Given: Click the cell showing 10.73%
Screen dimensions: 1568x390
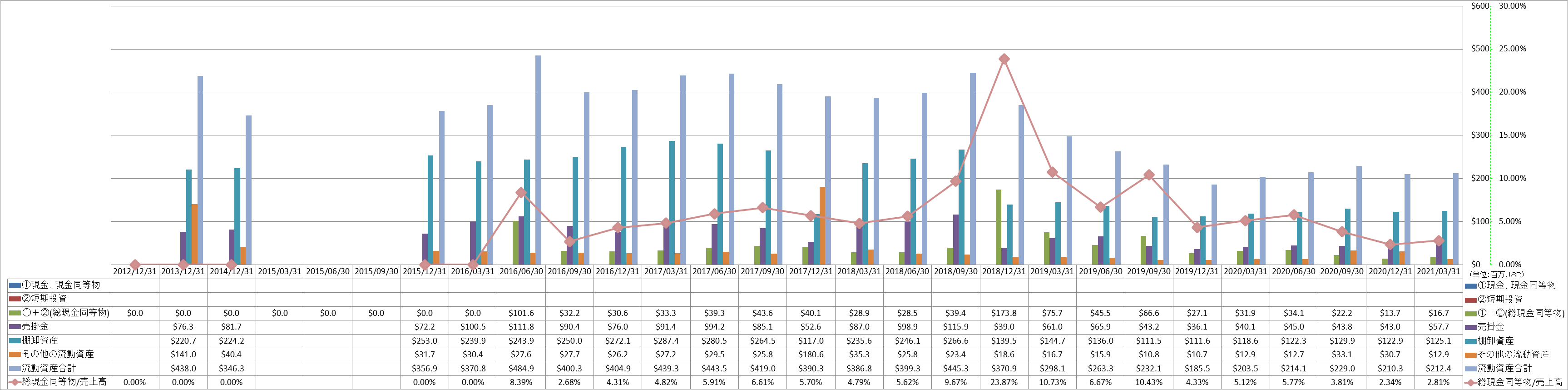Looking at the screenshot, I should coord(1052,382).
